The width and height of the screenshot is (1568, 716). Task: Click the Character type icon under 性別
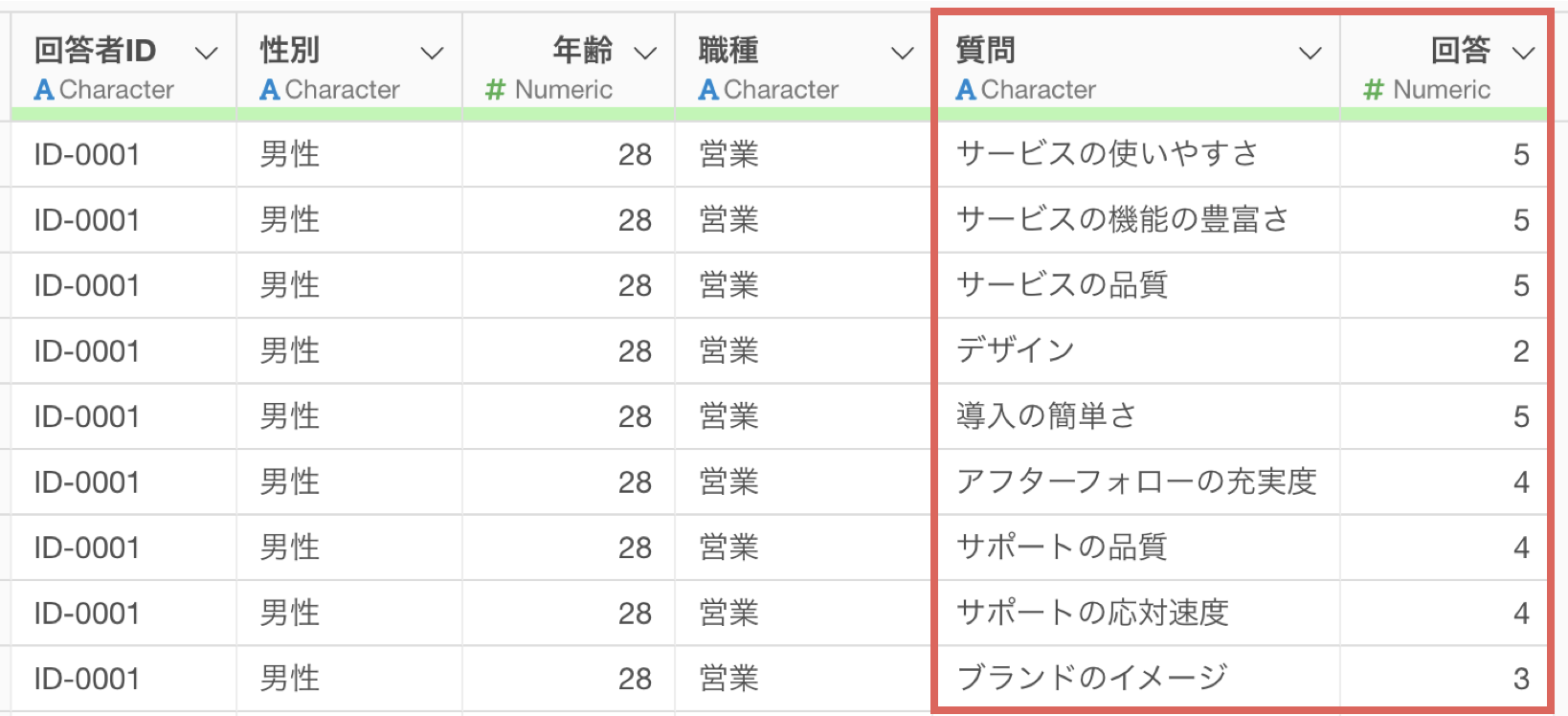click(x=270, y=90)
